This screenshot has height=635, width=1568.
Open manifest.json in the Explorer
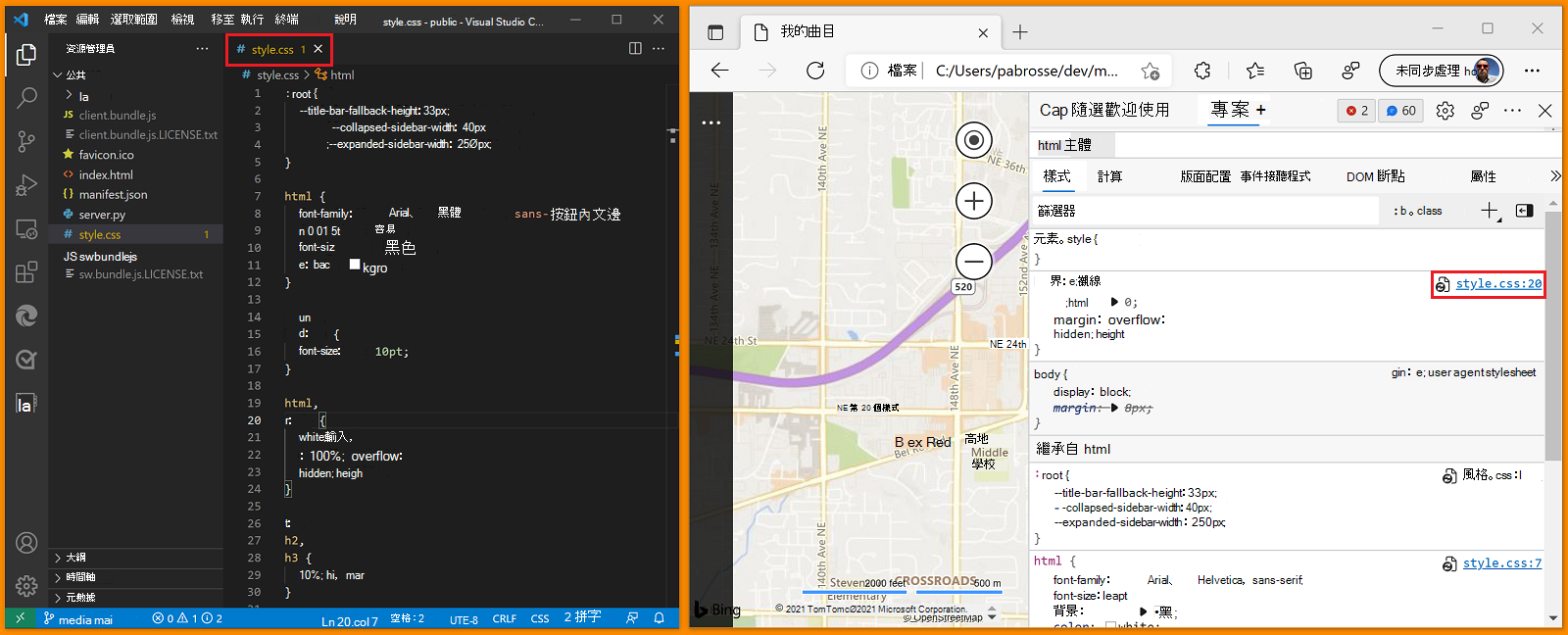pos(135,195)
